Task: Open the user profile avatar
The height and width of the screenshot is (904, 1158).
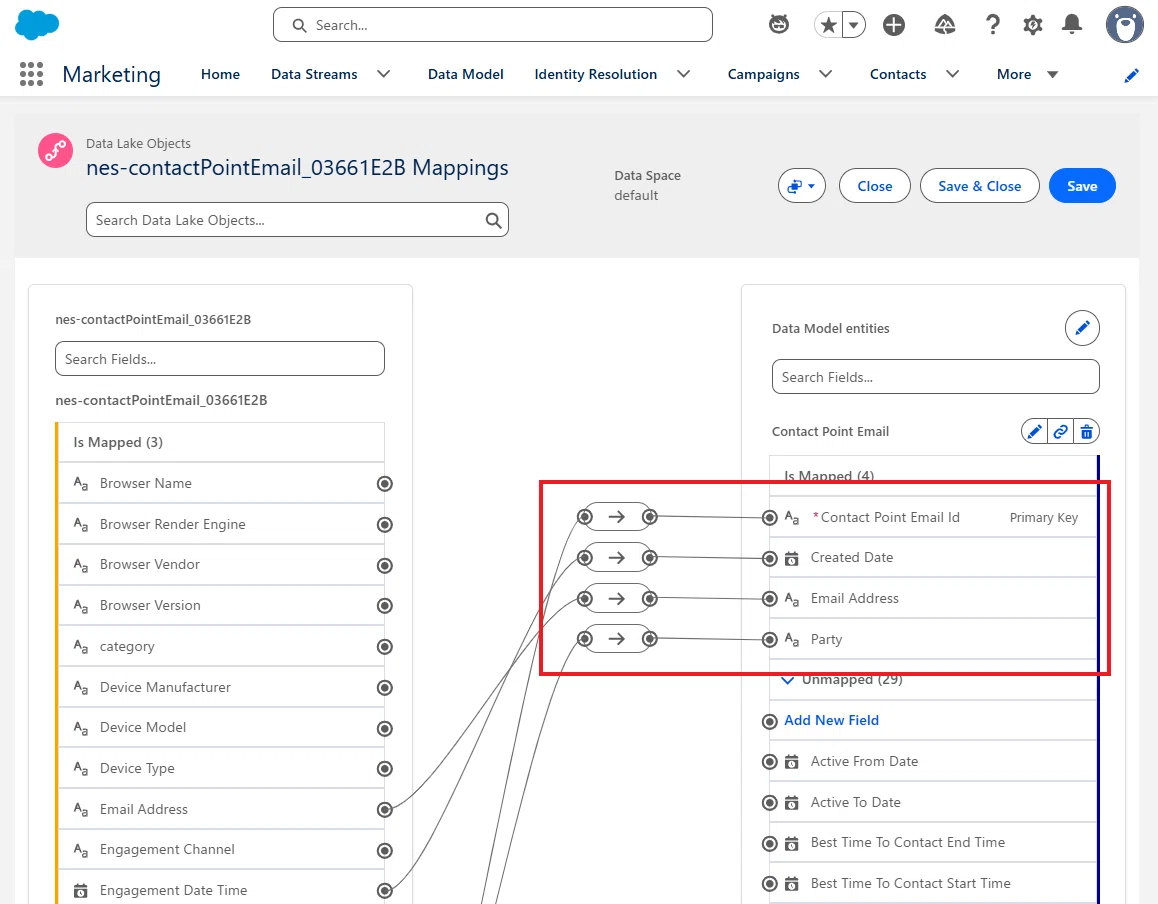Action: 1125,25
